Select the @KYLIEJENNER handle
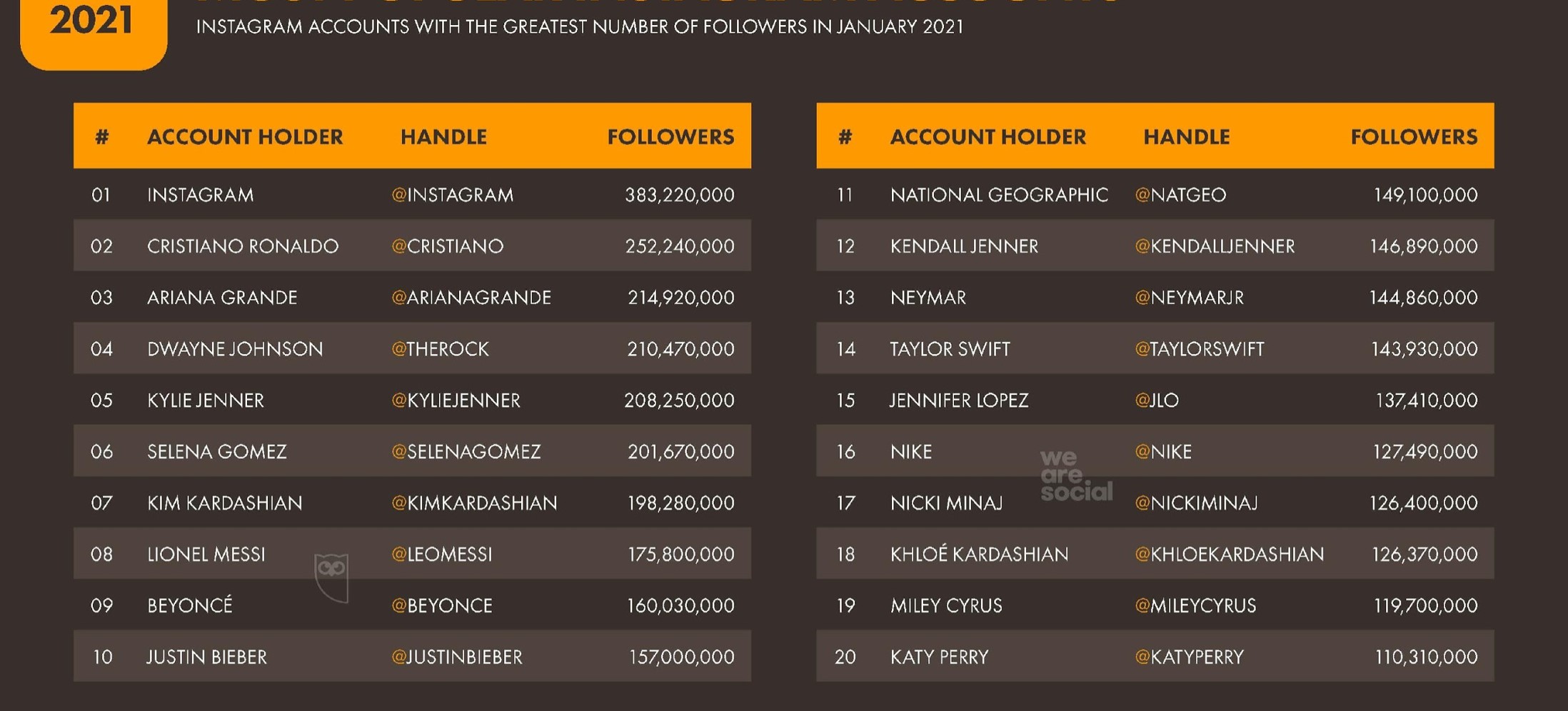 [x=456, y=400]
